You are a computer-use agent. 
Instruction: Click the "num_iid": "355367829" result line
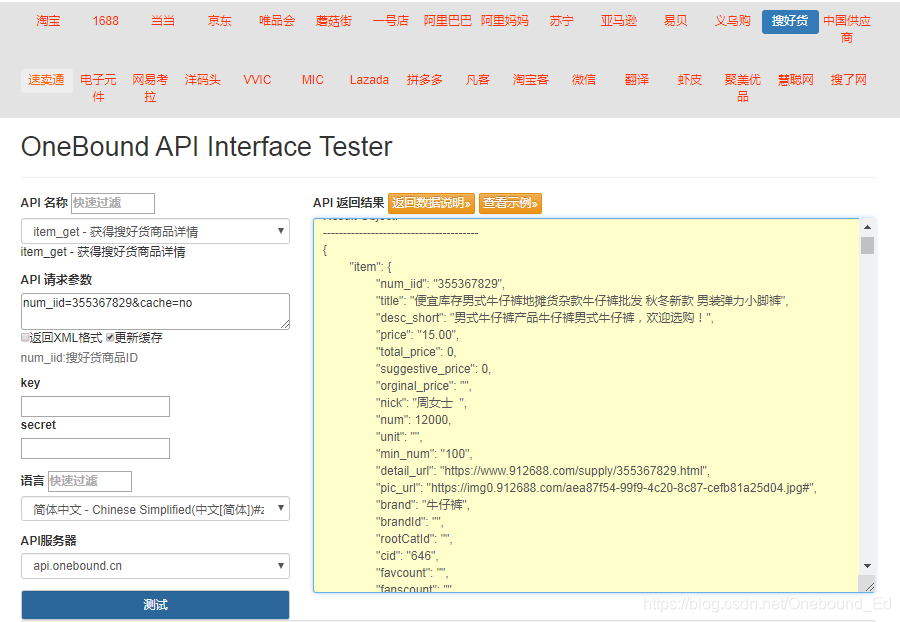pos(440,284)
